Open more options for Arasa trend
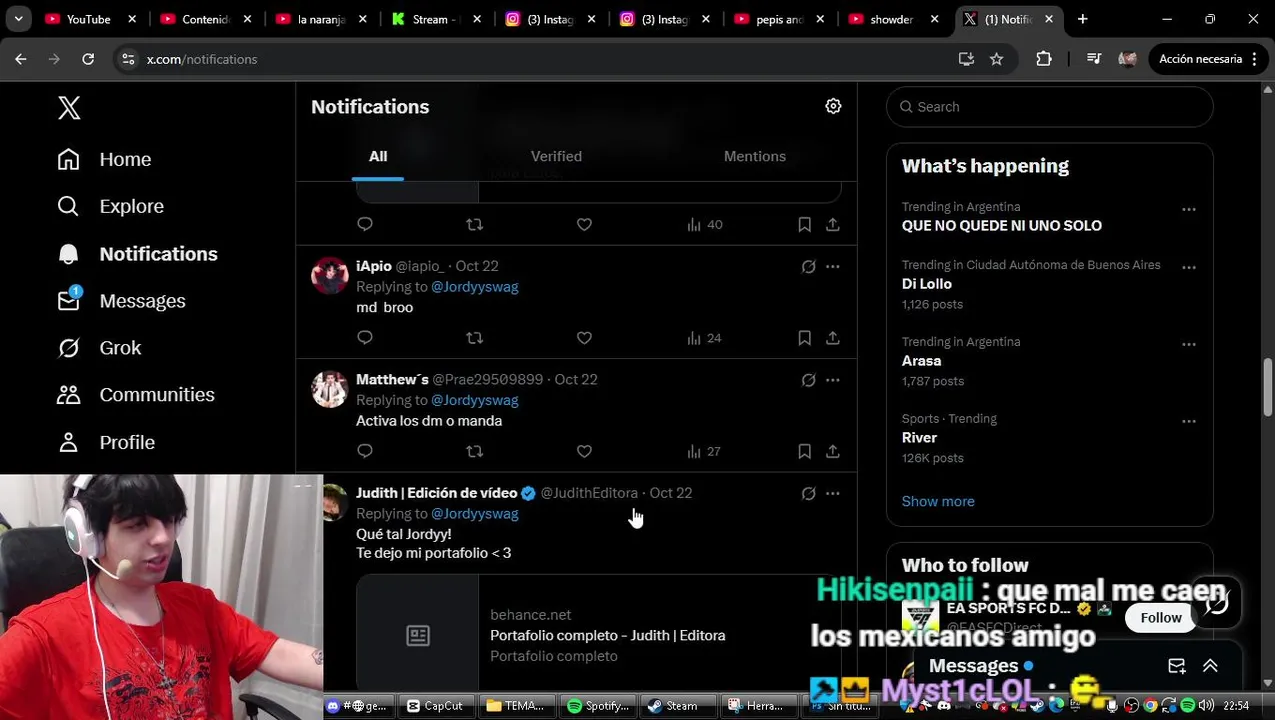The image size is (1275, 720). pyautogui.click(x=1188, y=344)
